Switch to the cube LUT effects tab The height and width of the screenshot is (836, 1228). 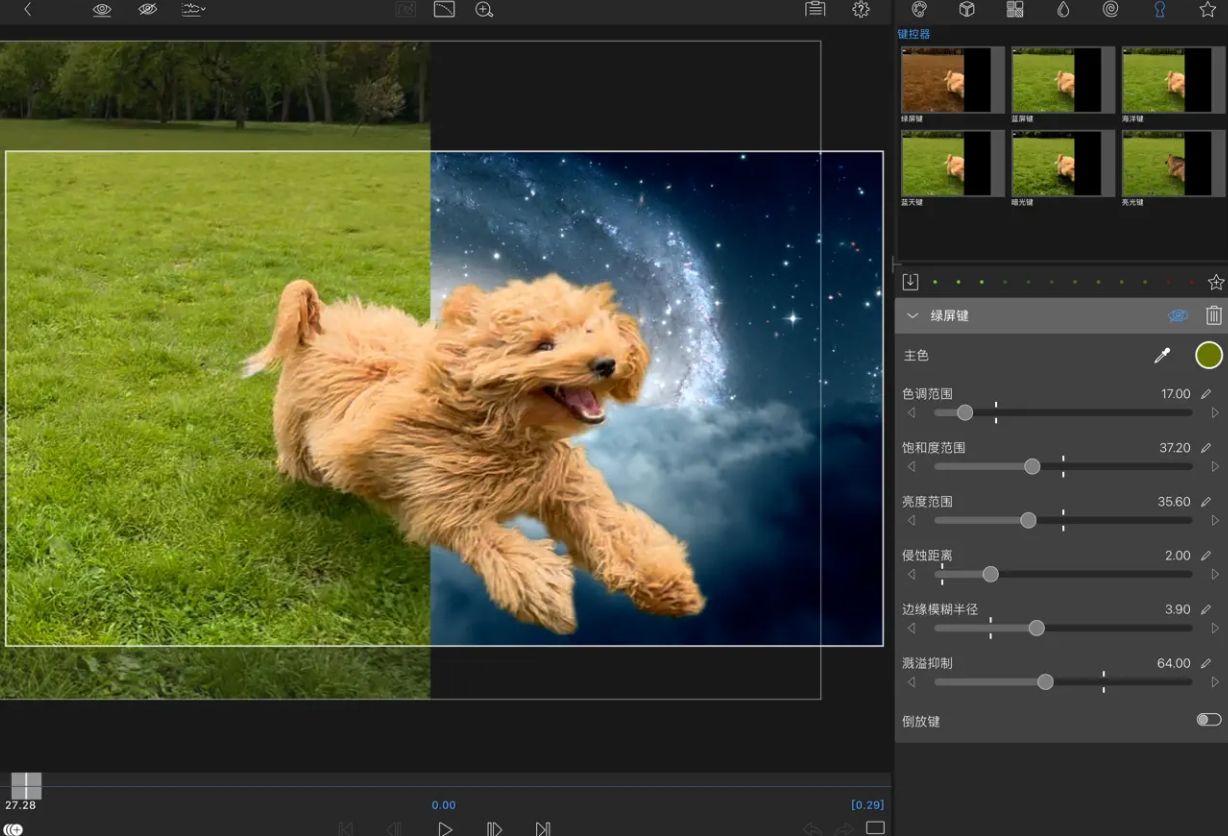pyautogui.click(x=967, y=9)
